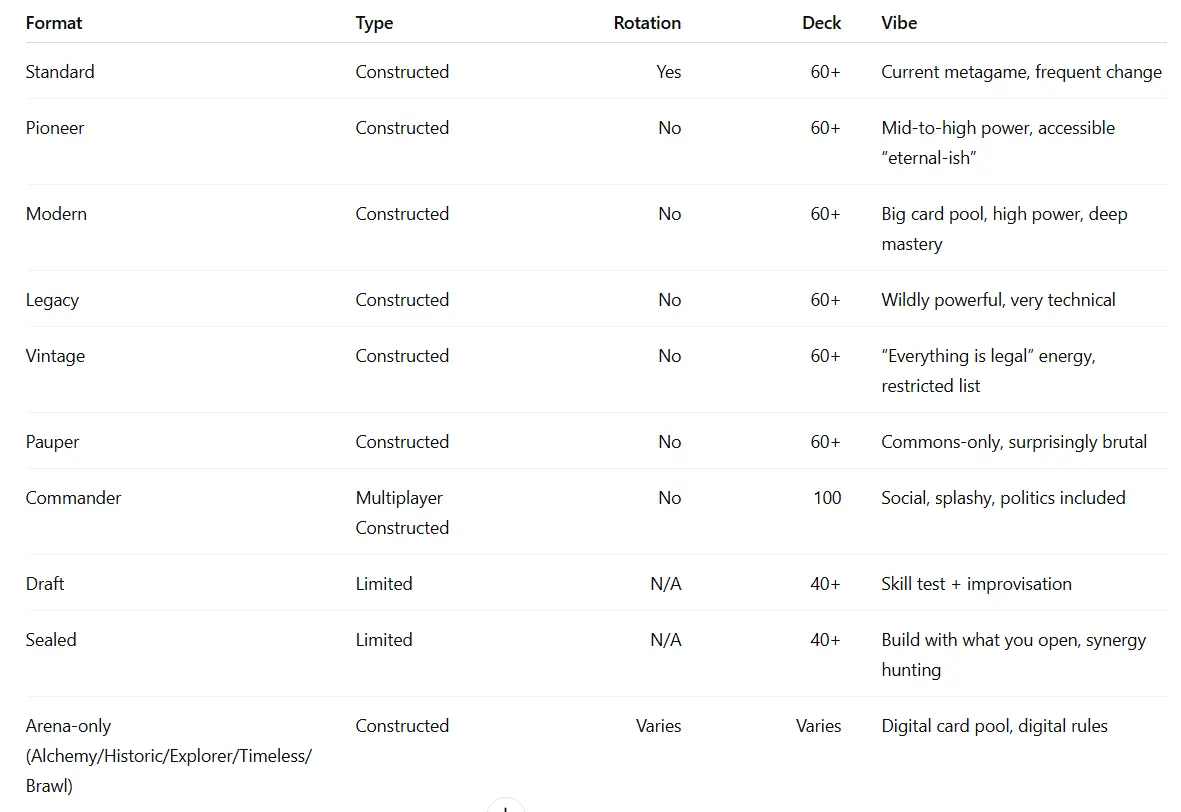Select the Sealed format cell
This screenshot has height=812, width=1181.
point(51,640)
